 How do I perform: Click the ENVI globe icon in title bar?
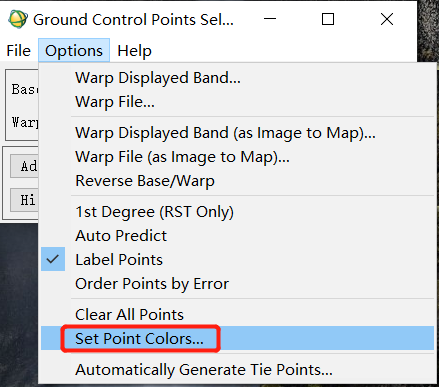click(x=18, y=19)
